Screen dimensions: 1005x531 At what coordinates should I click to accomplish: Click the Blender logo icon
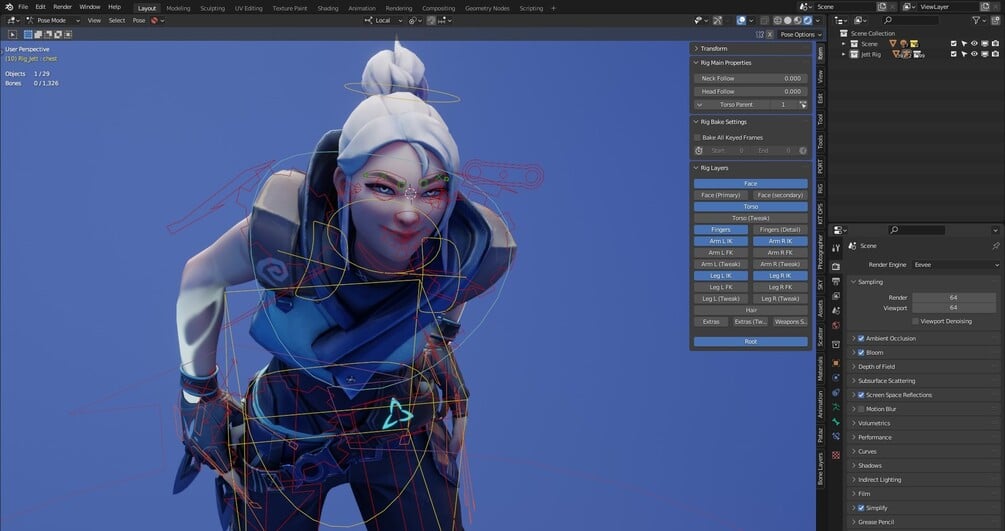9,7
